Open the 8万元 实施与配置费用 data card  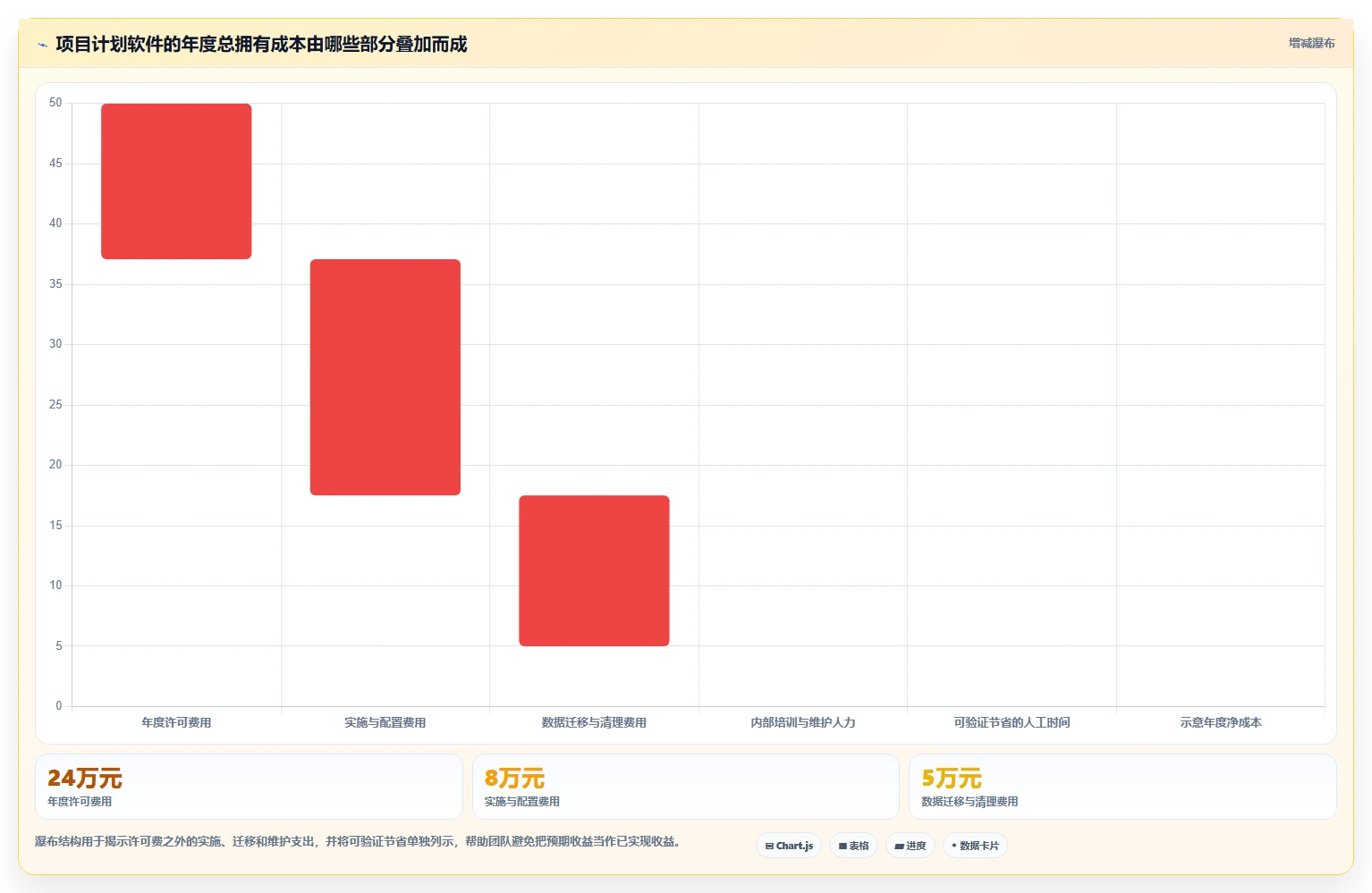[x=686, y=787]
